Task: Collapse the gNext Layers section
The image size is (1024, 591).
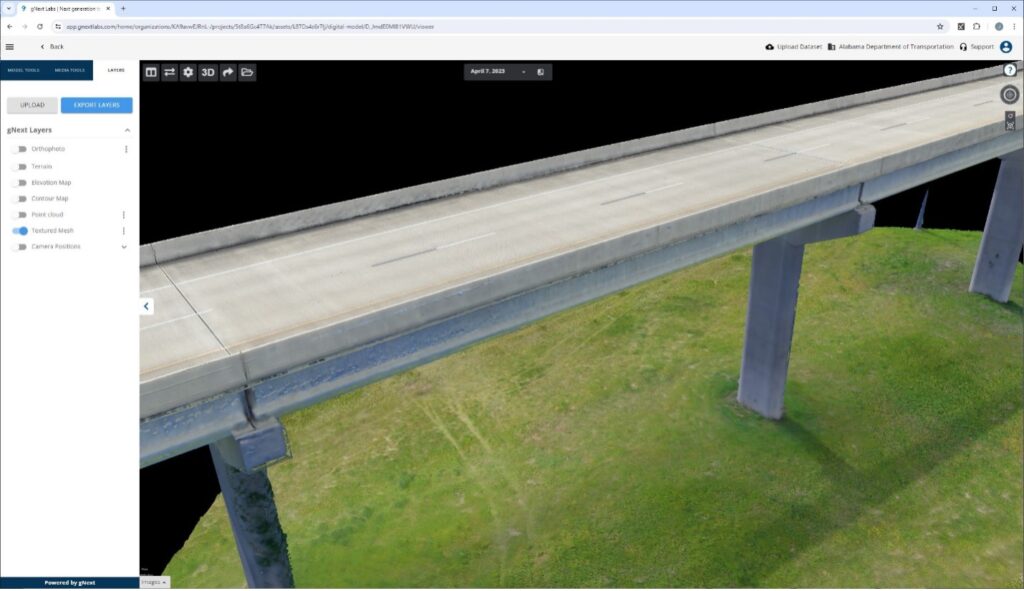Action: (126, 129)
